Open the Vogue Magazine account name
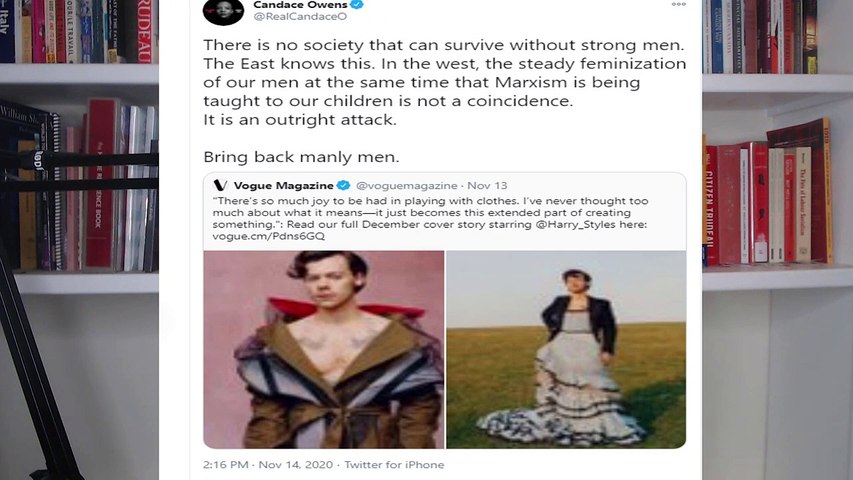Image resolution: width=853 pixels, height=480 pixels. coord(283,186)
